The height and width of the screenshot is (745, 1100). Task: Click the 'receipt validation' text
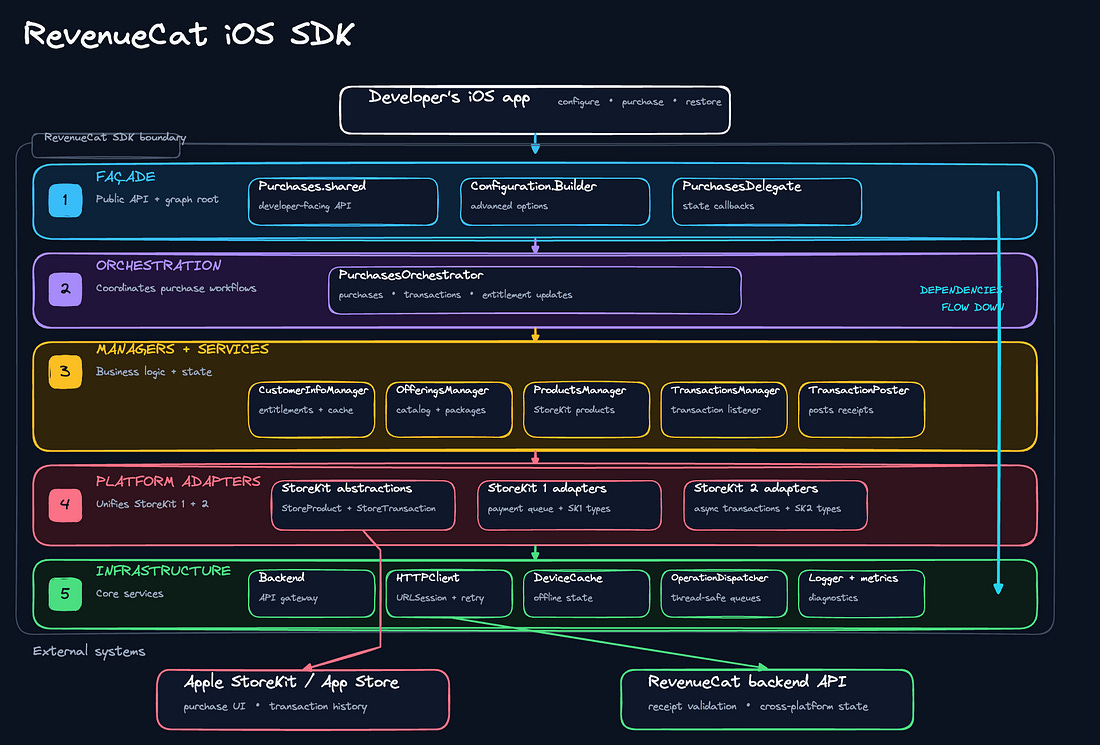(692, 706)
